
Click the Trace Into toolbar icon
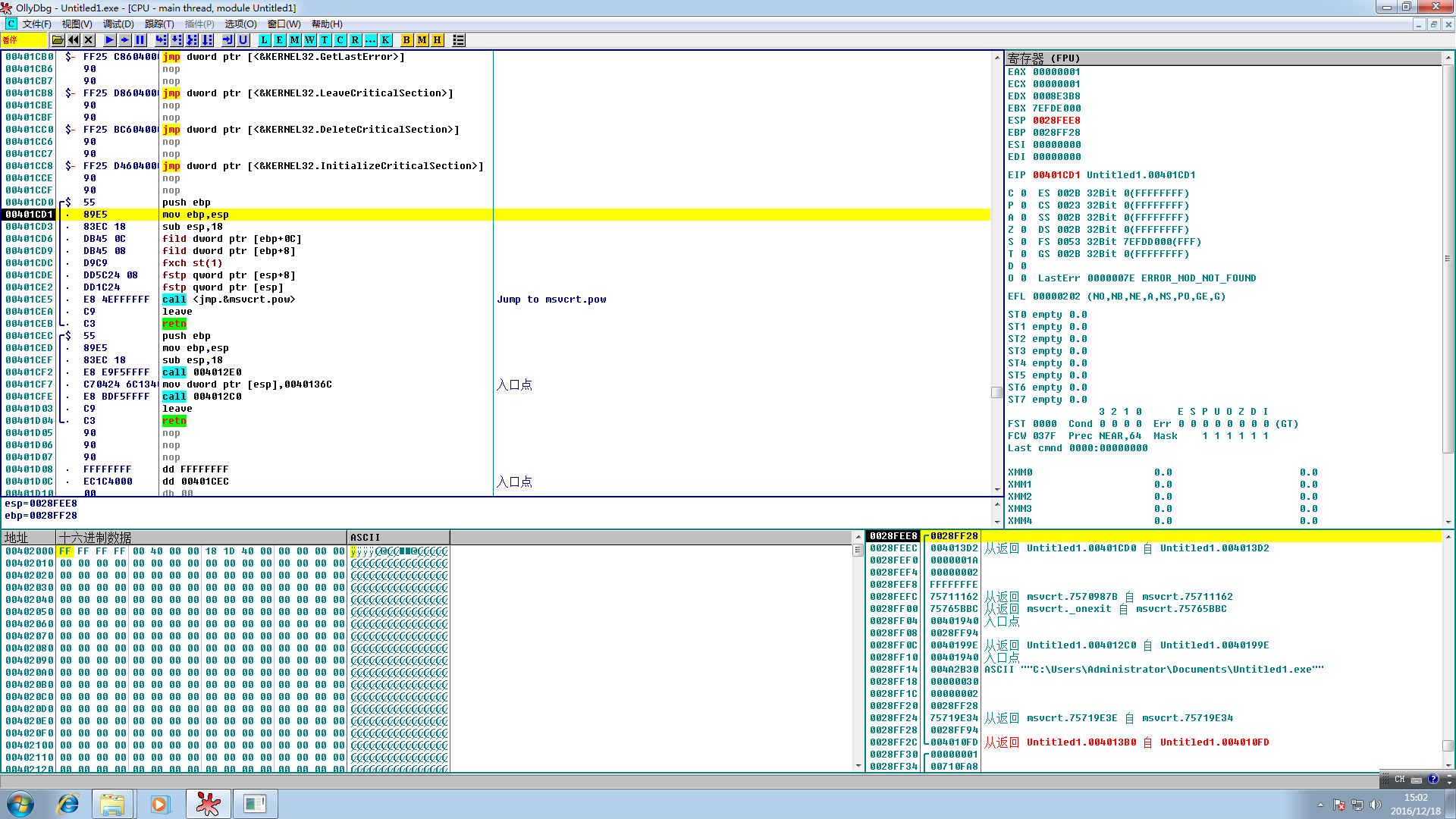pyautogui.click(x=192, y=40)
